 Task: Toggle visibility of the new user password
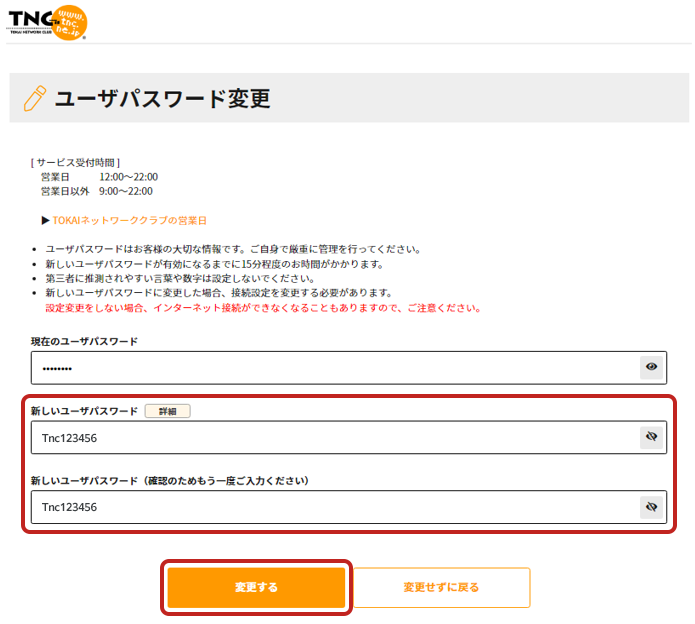pos(652,437)
